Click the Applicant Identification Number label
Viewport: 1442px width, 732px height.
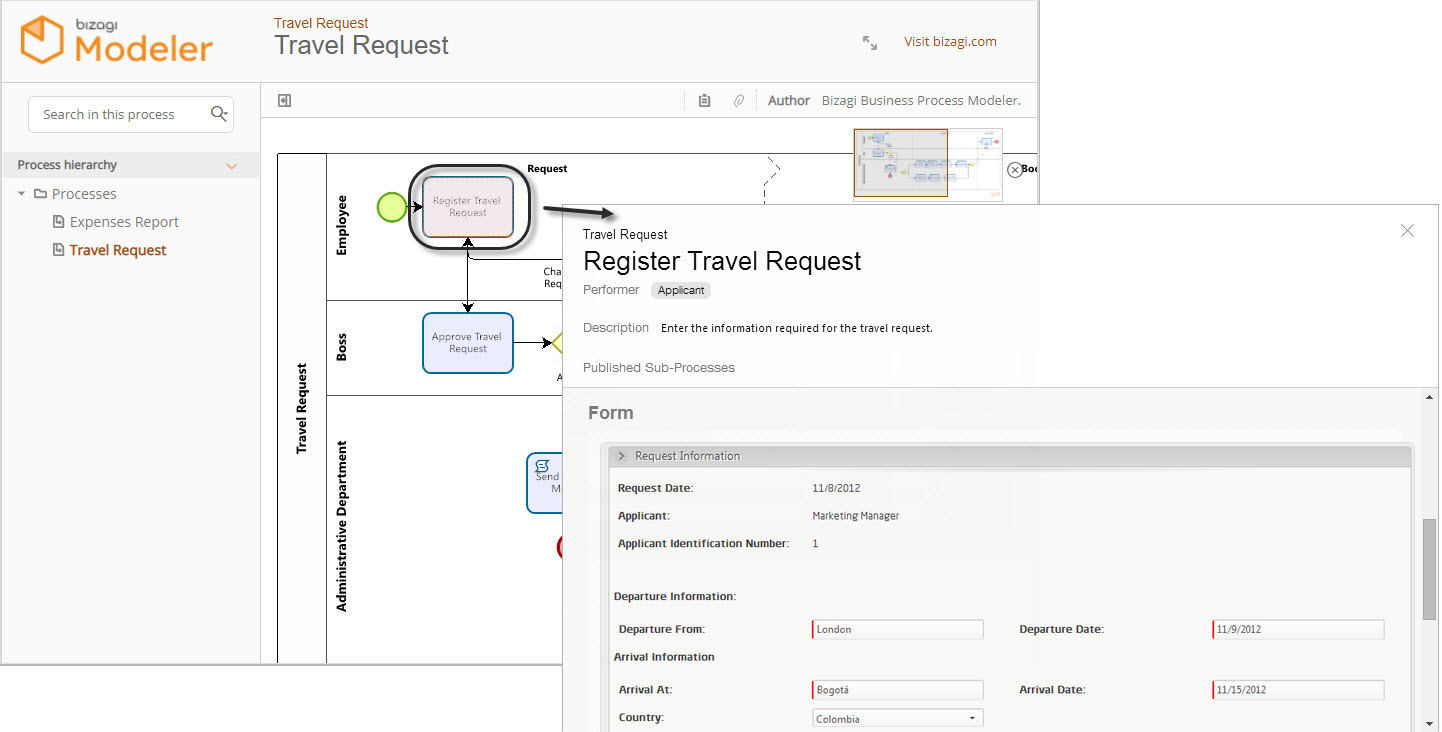703,544
